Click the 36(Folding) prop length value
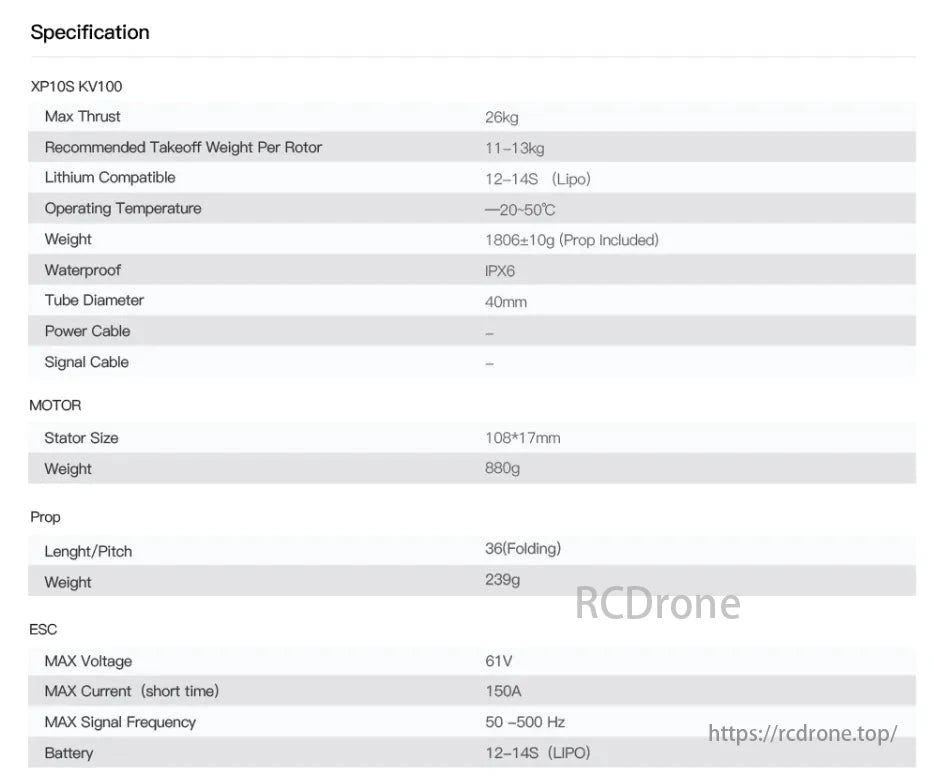934x780 pixels. click(522, 548)
